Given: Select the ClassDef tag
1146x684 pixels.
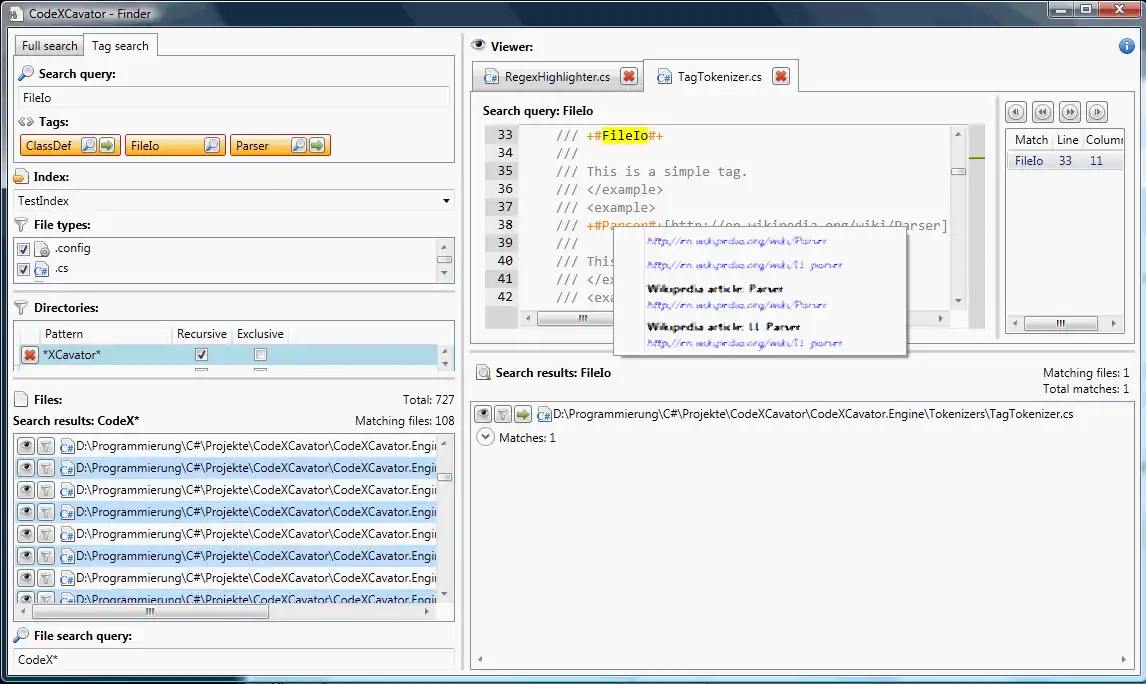Looking at the screenshot, I should [49, 145].
